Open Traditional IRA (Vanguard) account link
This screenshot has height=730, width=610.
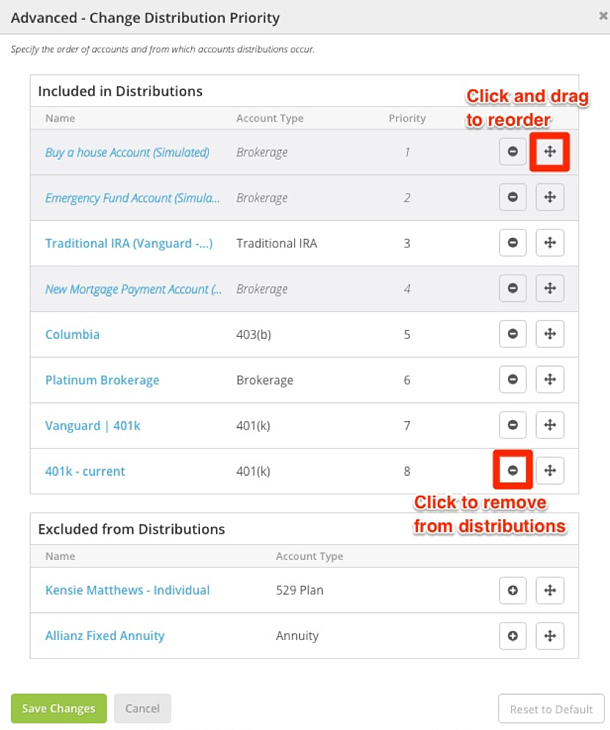coord(129,243)
